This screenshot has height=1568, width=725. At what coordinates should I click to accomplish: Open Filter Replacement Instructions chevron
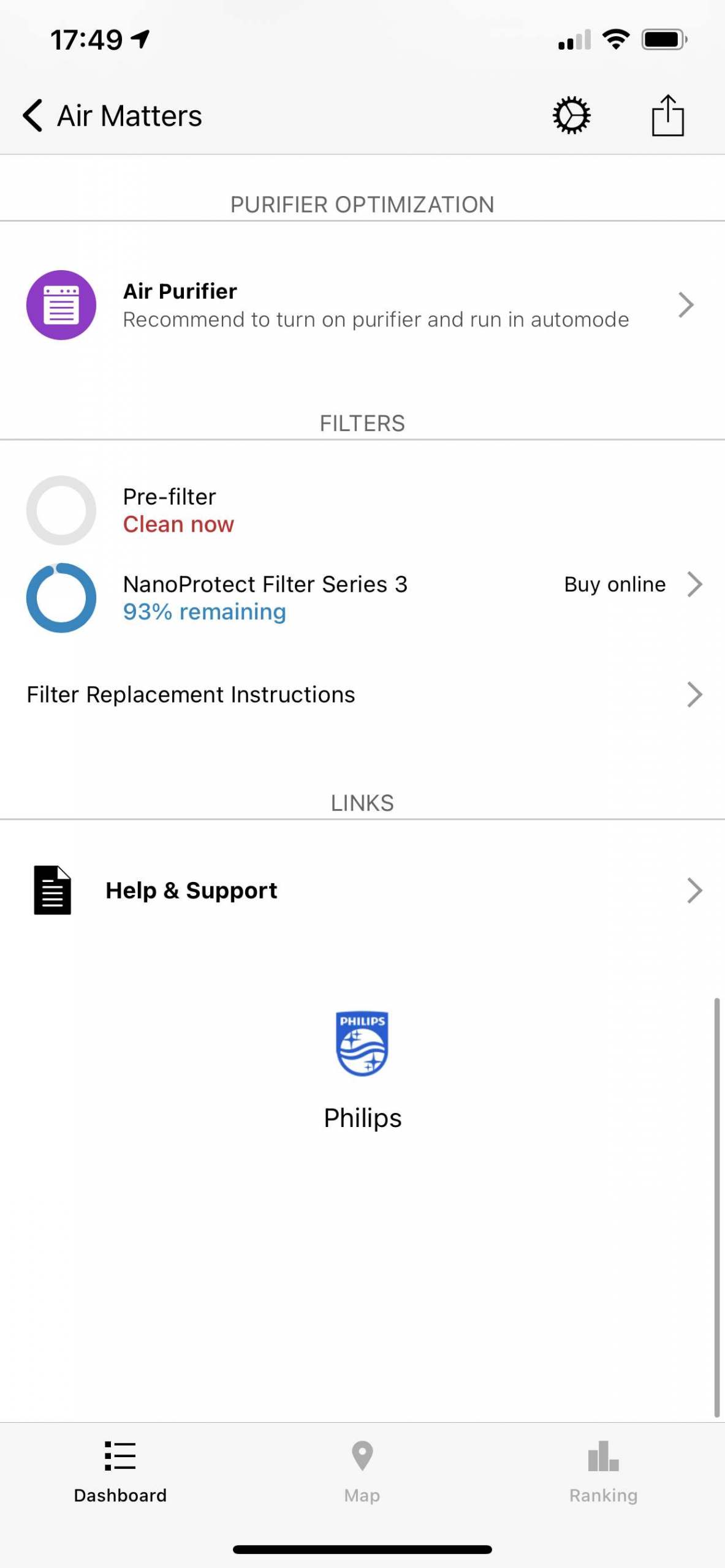coord(694,695)
